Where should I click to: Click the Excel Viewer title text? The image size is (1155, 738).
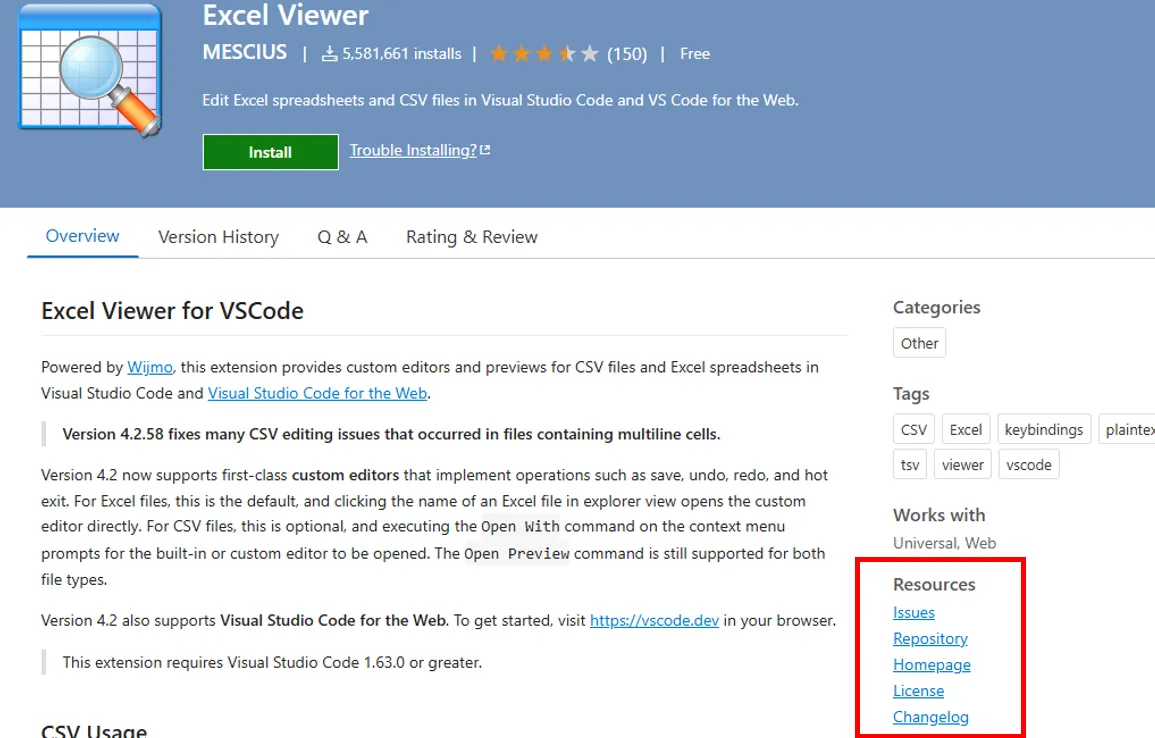pos(286,15)
